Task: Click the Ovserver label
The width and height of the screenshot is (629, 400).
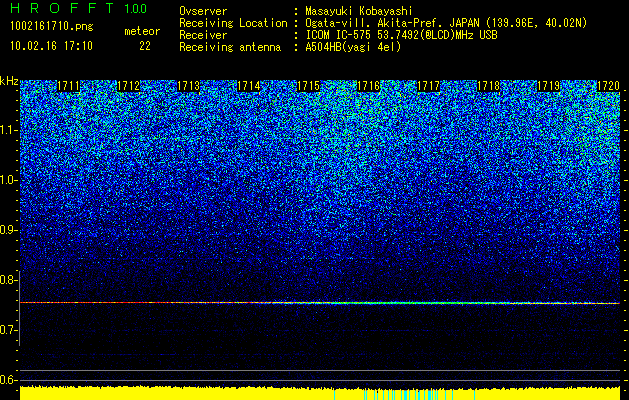Action: [x=203, y=11]
